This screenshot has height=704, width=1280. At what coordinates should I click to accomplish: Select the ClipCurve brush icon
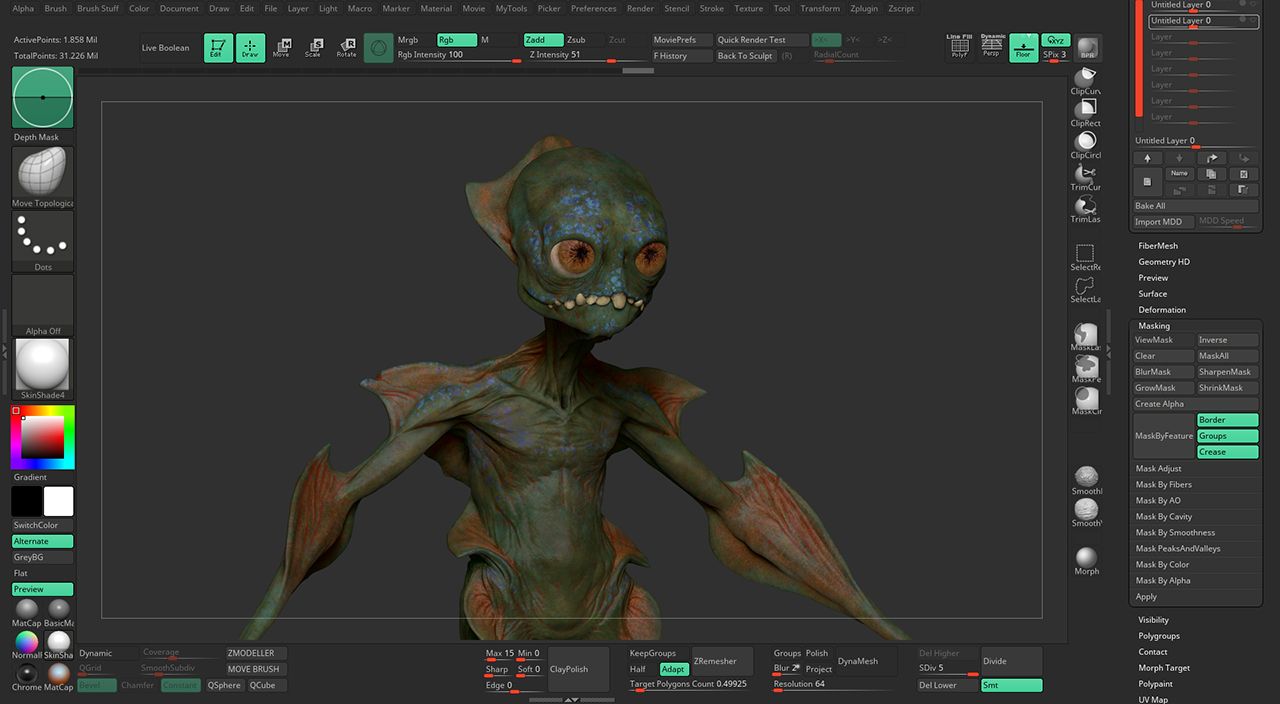coord(1086,76)
